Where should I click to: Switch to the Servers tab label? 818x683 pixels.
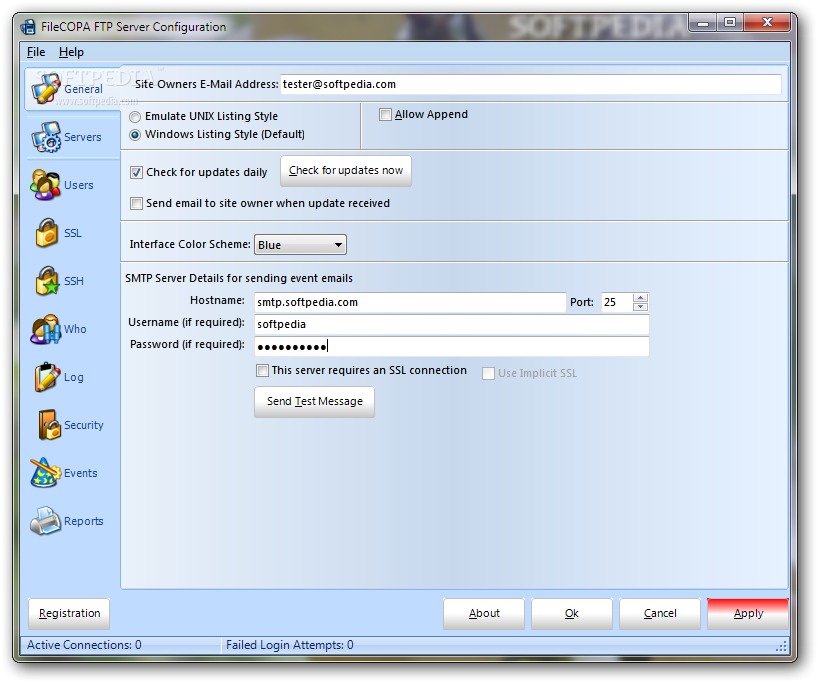(82, 137)
